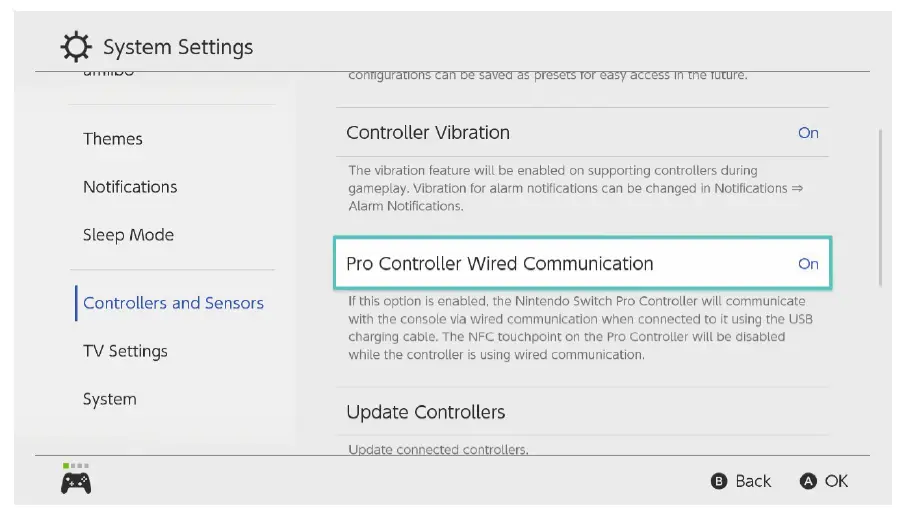Open the Themes settings section

113,139
